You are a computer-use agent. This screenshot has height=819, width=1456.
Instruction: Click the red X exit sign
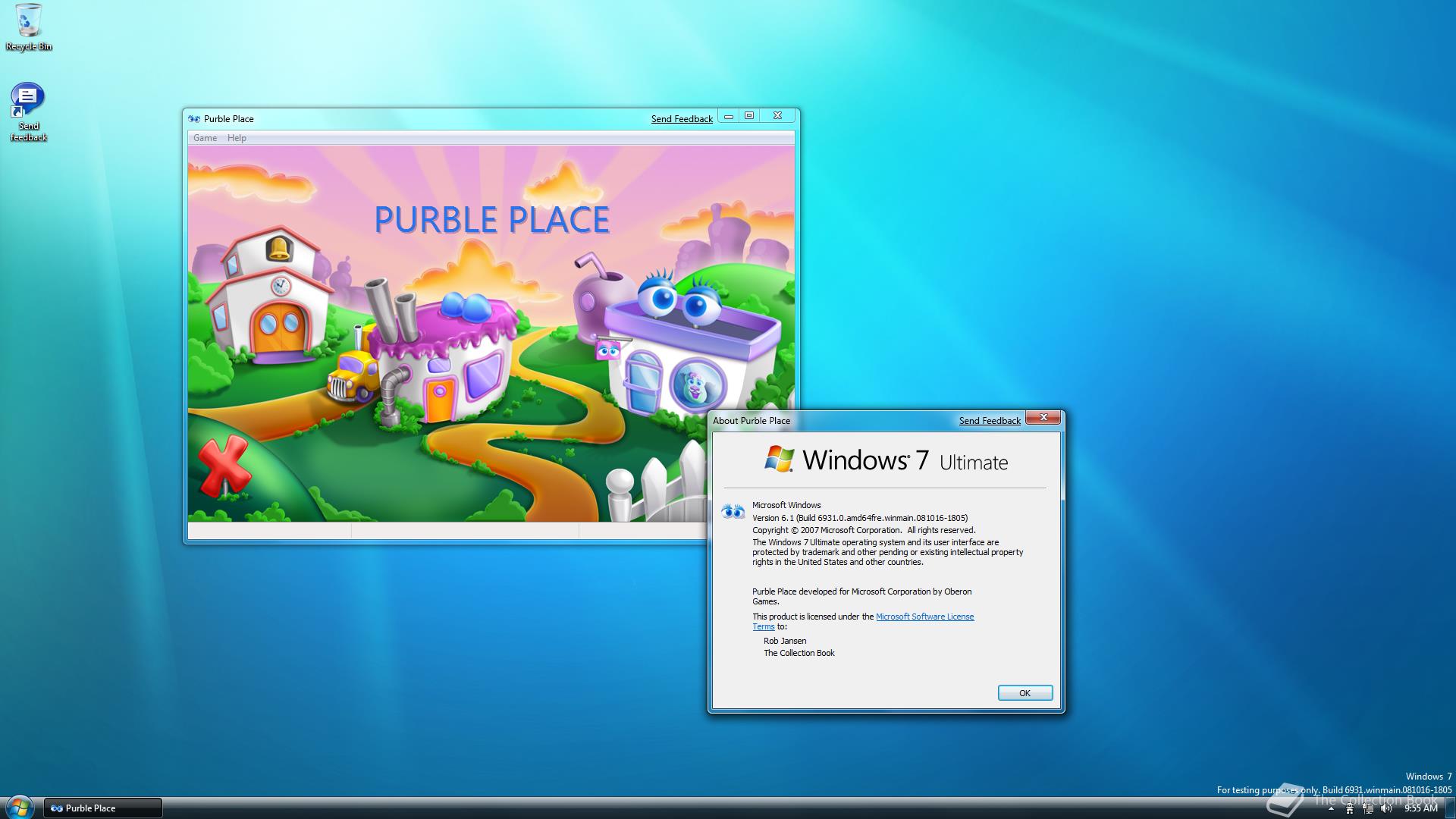pos(224,465)
